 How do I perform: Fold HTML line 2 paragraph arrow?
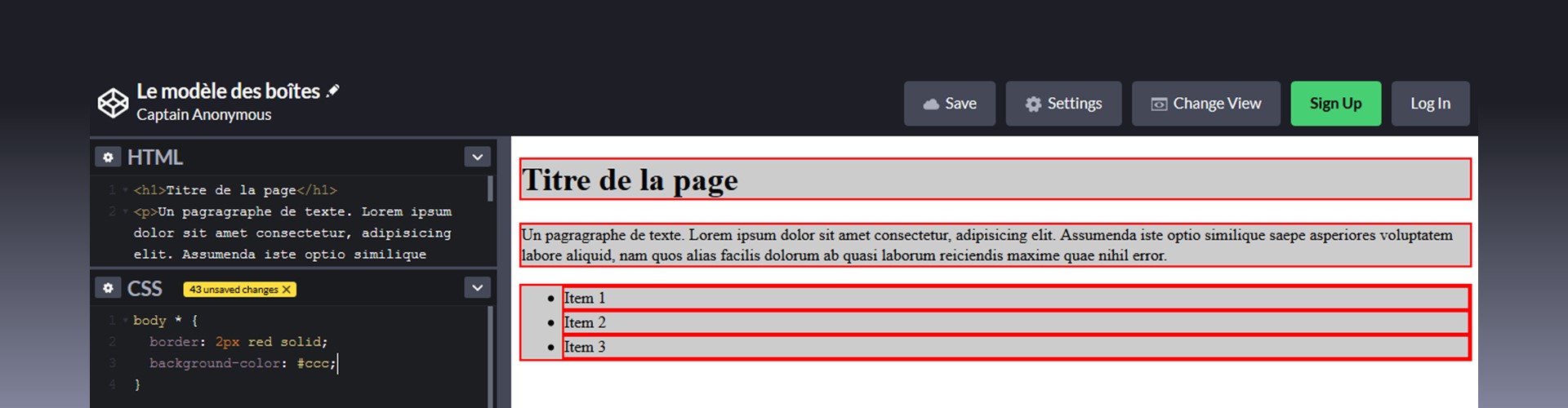click(x=125, y=211)
